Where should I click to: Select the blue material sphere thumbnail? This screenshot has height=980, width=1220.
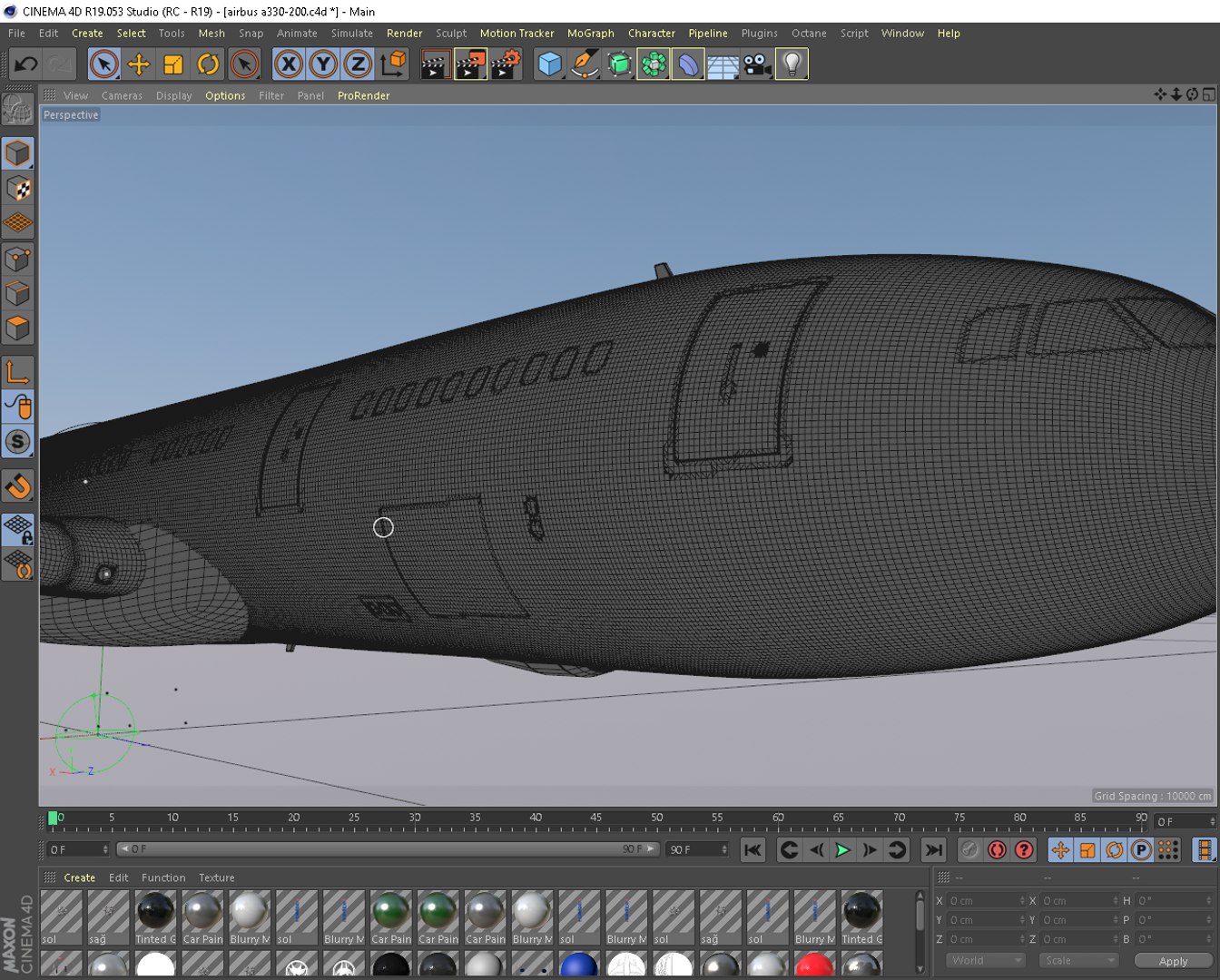579,964
